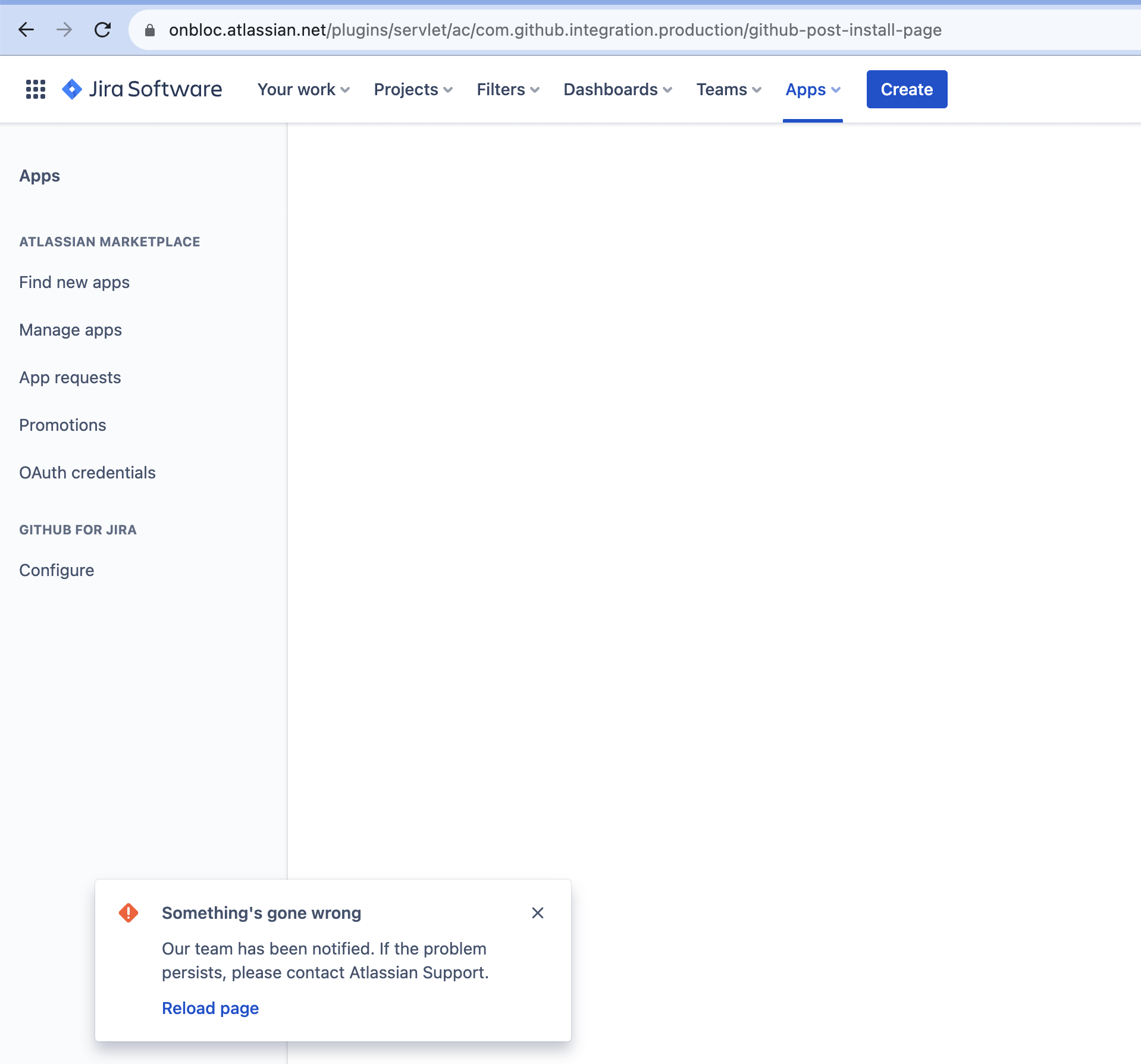
Task: Click the Jira Software logo
Action: coord(142,89)
